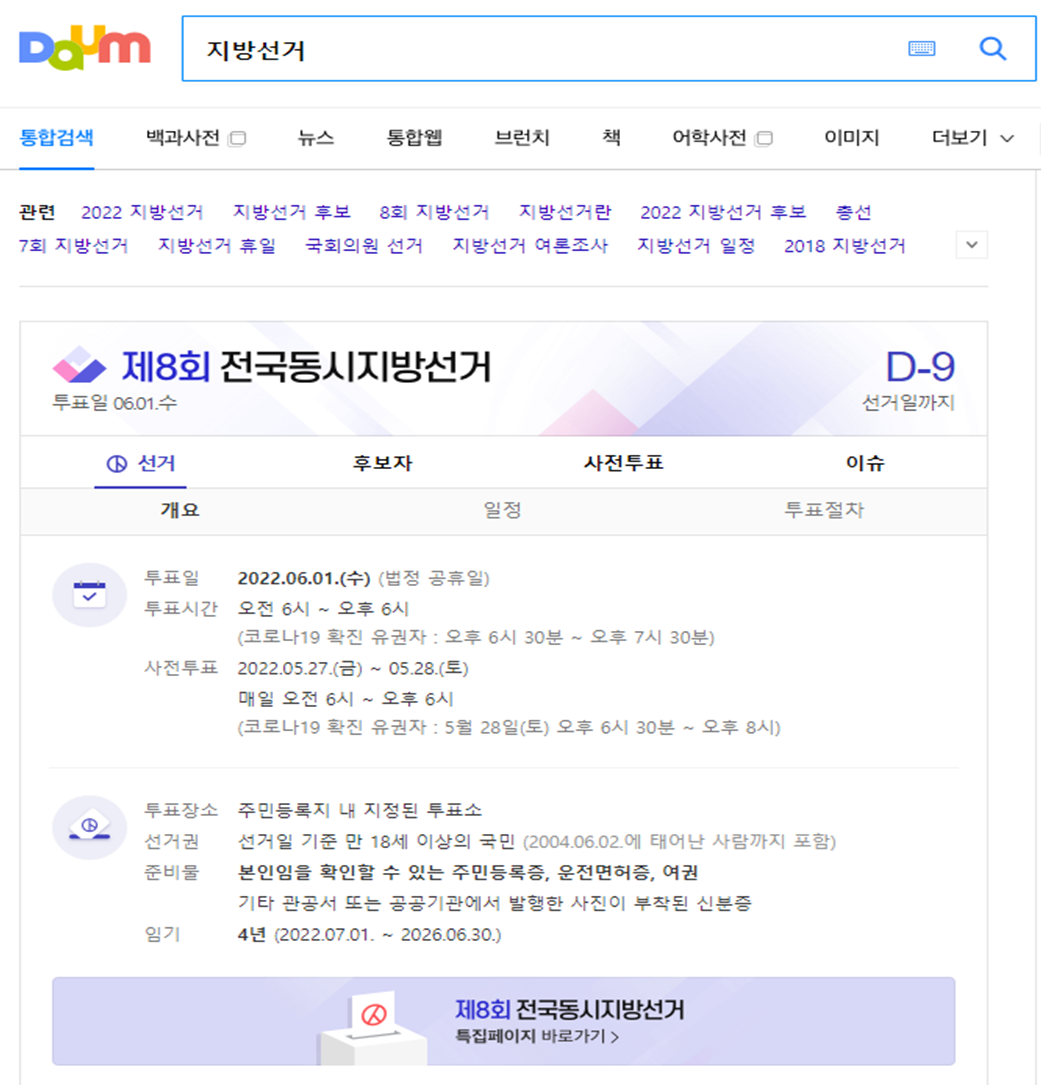Select the 일정 sub-tab

tap(503, 511)
